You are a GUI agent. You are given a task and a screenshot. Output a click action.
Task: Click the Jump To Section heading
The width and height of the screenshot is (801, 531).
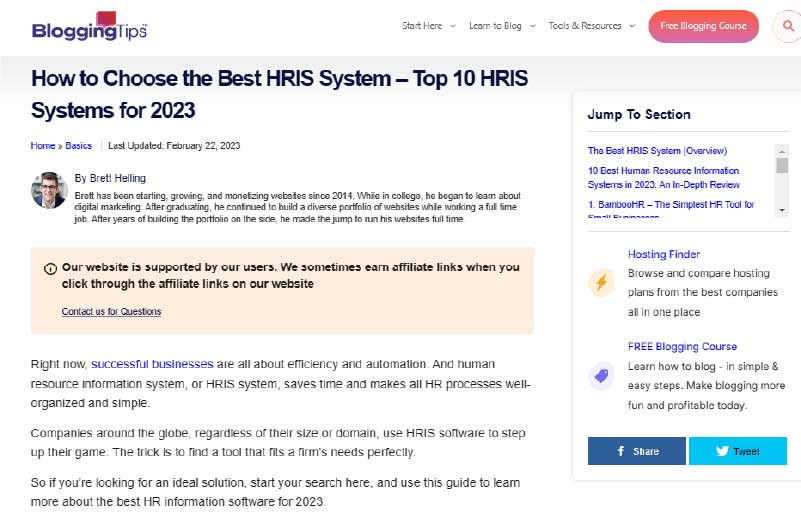[639, 114]
